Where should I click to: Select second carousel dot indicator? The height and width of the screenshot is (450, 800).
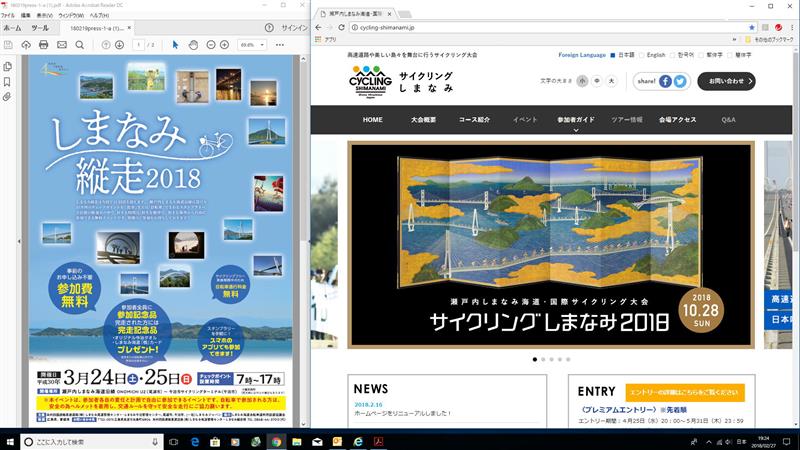(543, 359)
